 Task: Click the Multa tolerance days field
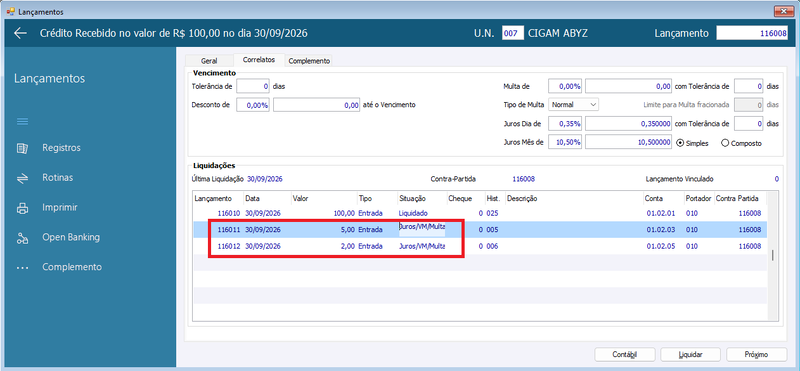pyautogui.click(x=749, y=86)
